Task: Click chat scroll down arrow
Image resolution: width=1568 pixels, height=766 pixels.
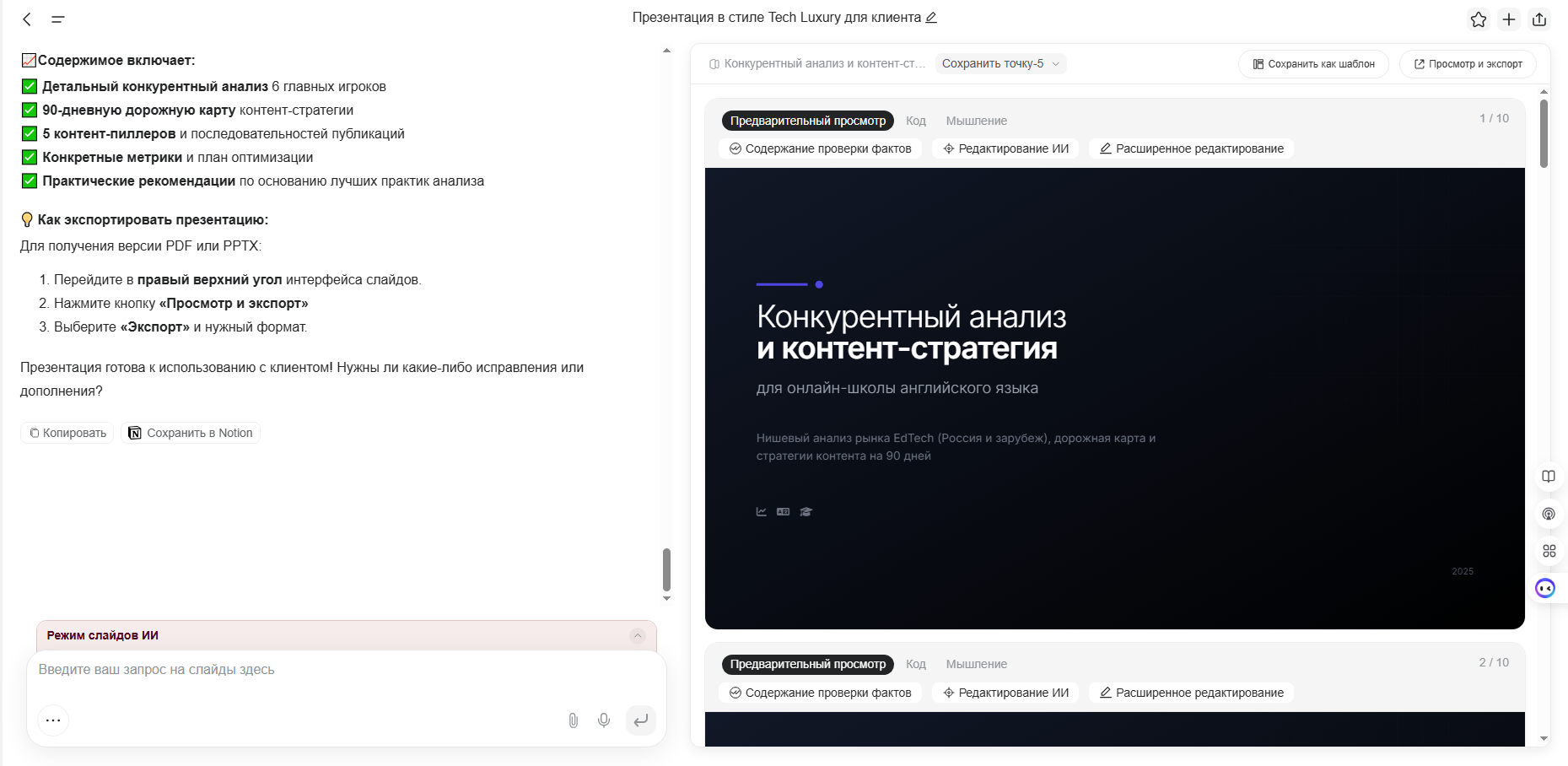Action: coord(666,599)
